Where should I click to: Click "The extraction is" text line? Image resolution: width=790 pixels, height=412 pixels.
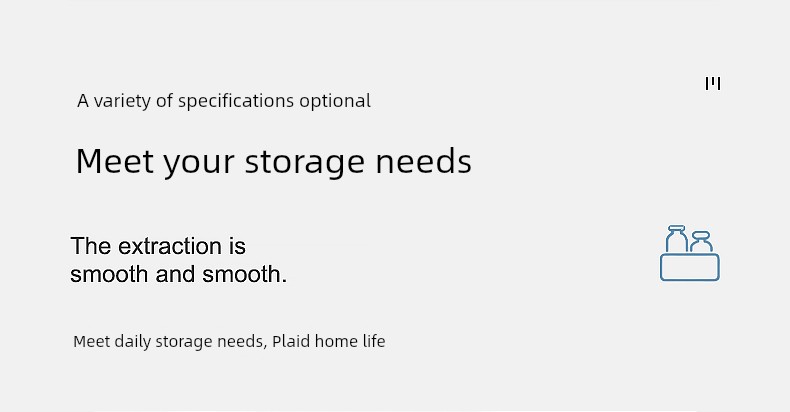(x=158, y=246)
